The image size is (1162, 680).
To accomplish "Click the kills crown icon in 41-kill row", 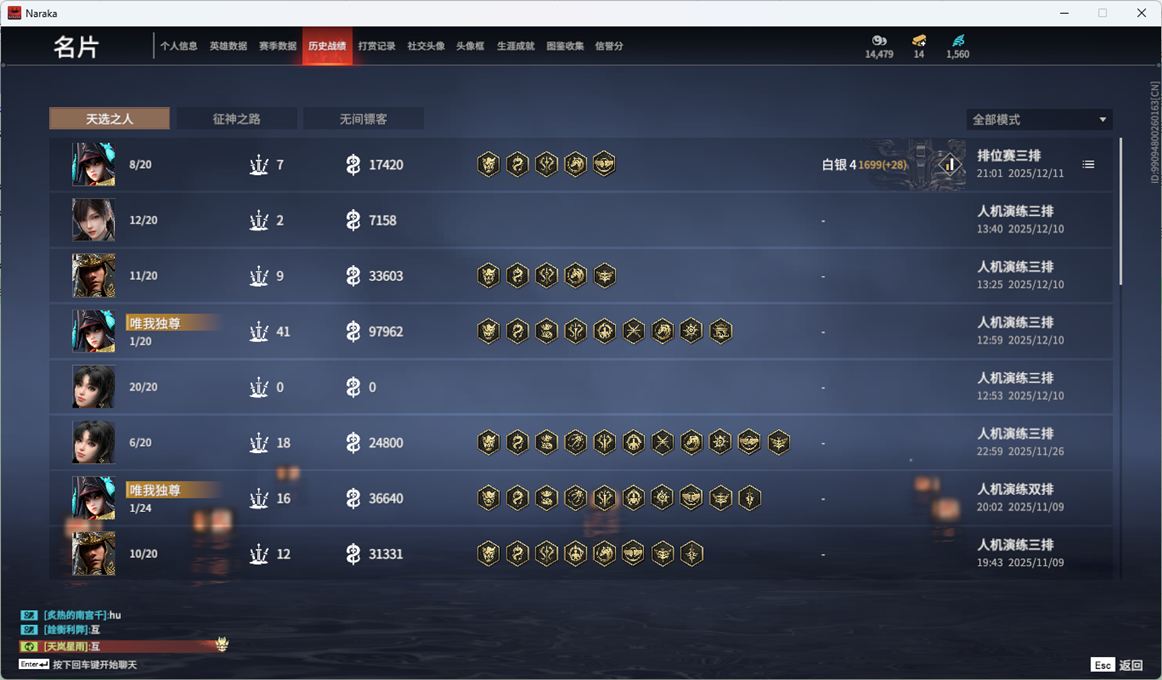I will coord(259,331).
